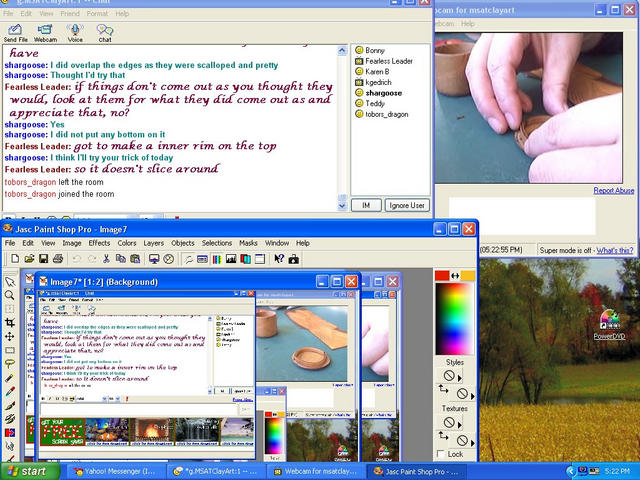
Task: Open the foreground Styles flyout arrow
Action: coord(460,378)
